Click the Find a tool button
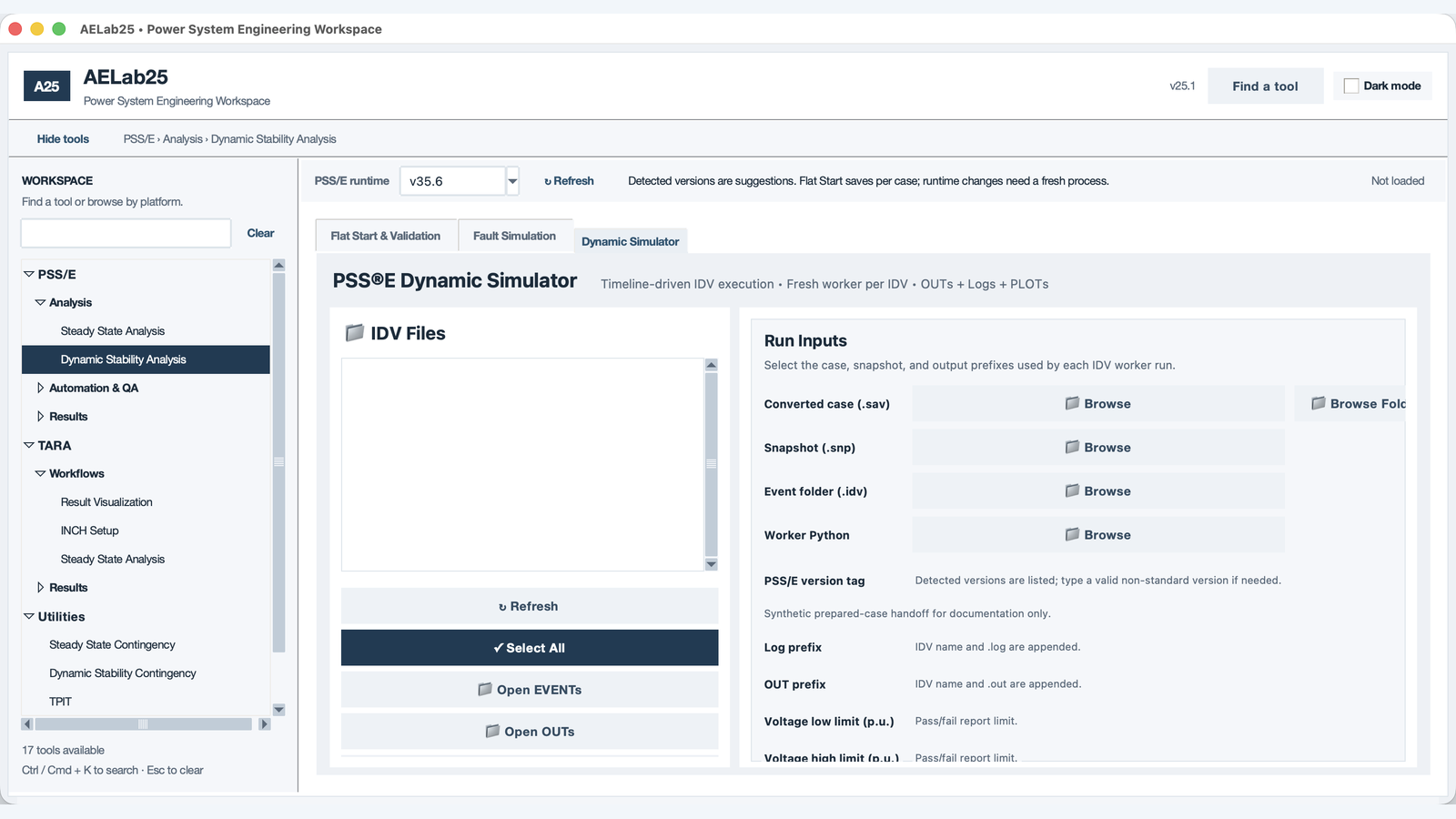 1265,86
